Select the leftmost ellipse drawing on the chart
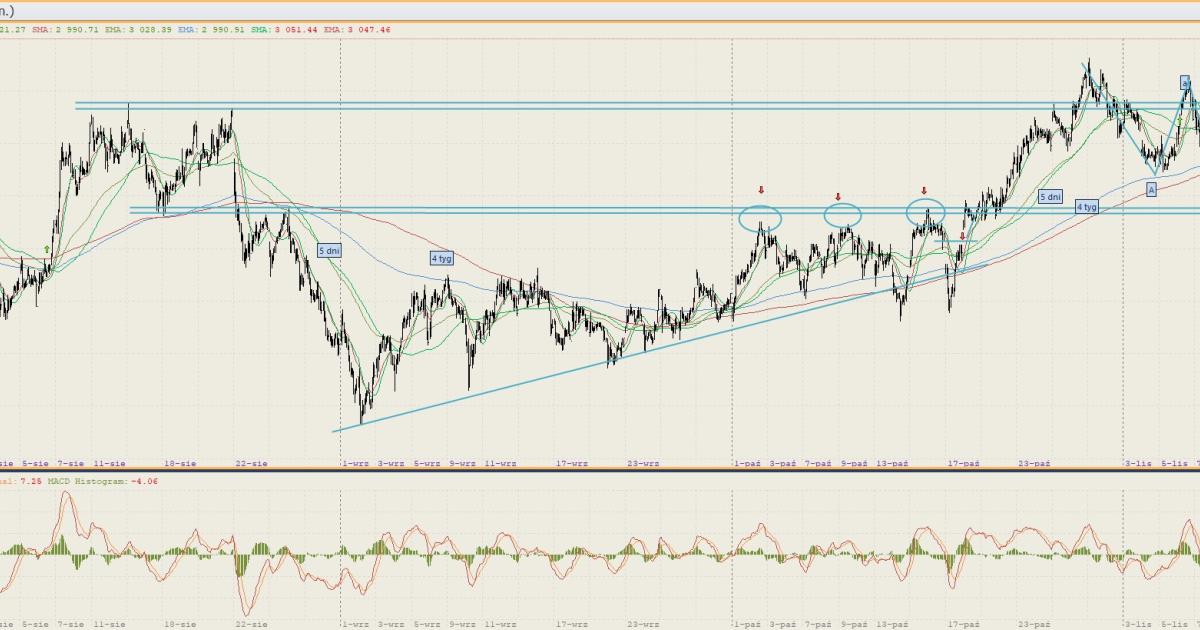Image resolution: width=1200 pixels, height=630 pixels. pos(760,216)
